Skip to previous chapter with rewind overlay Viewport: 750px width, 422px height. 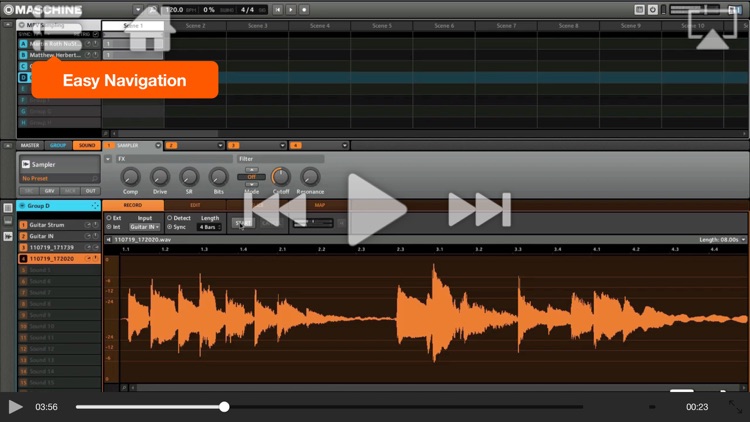275,209
